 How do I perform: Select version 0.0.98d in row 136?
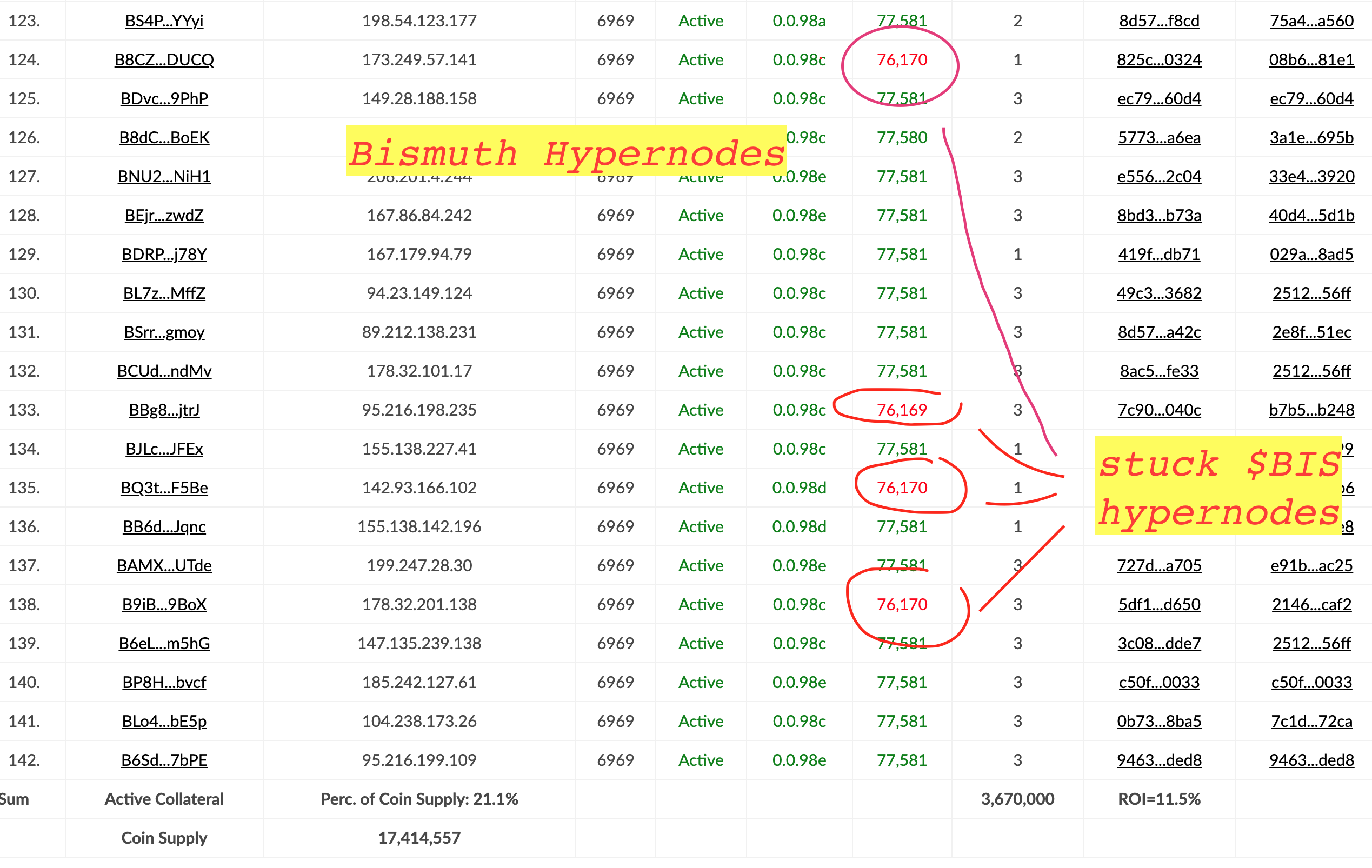(799, 527)
